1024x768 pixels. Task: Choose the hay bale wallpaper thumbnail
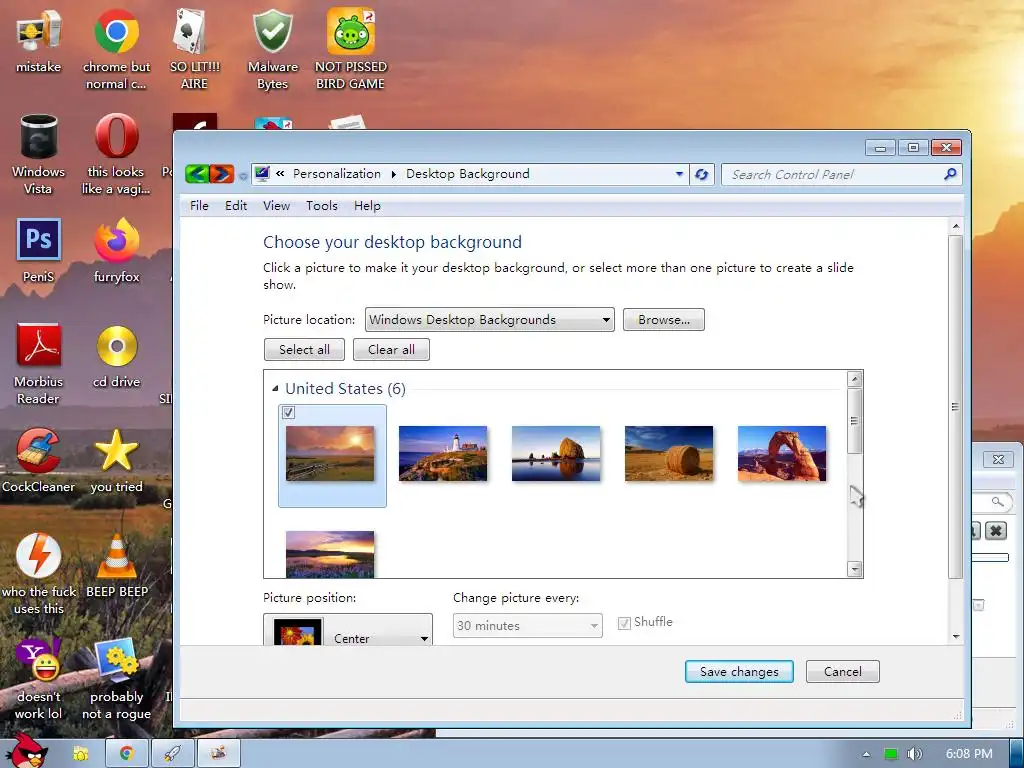pos(669,453)
